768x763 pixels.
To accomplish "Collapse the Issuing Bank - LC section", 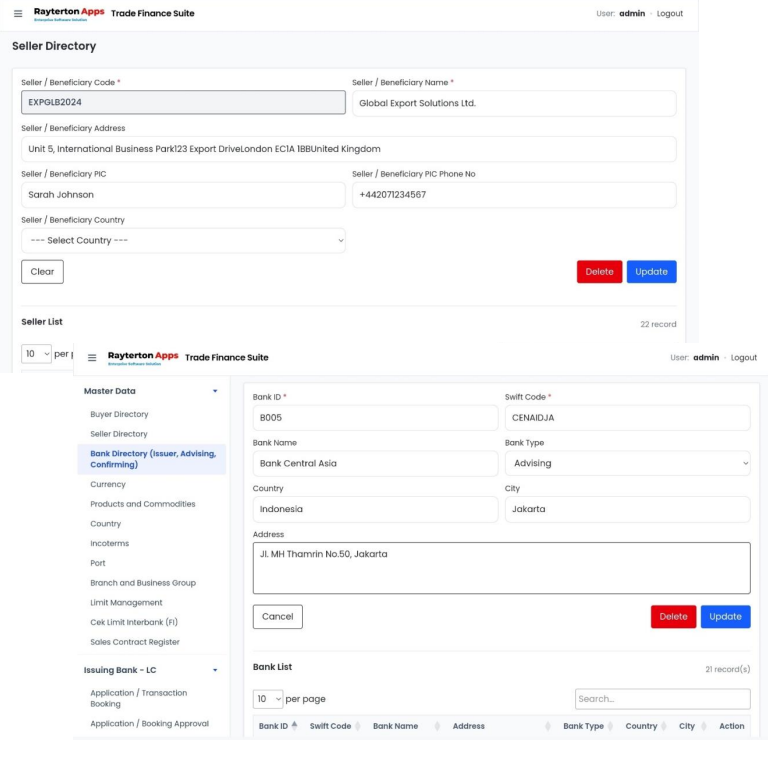I will [214, 670].
